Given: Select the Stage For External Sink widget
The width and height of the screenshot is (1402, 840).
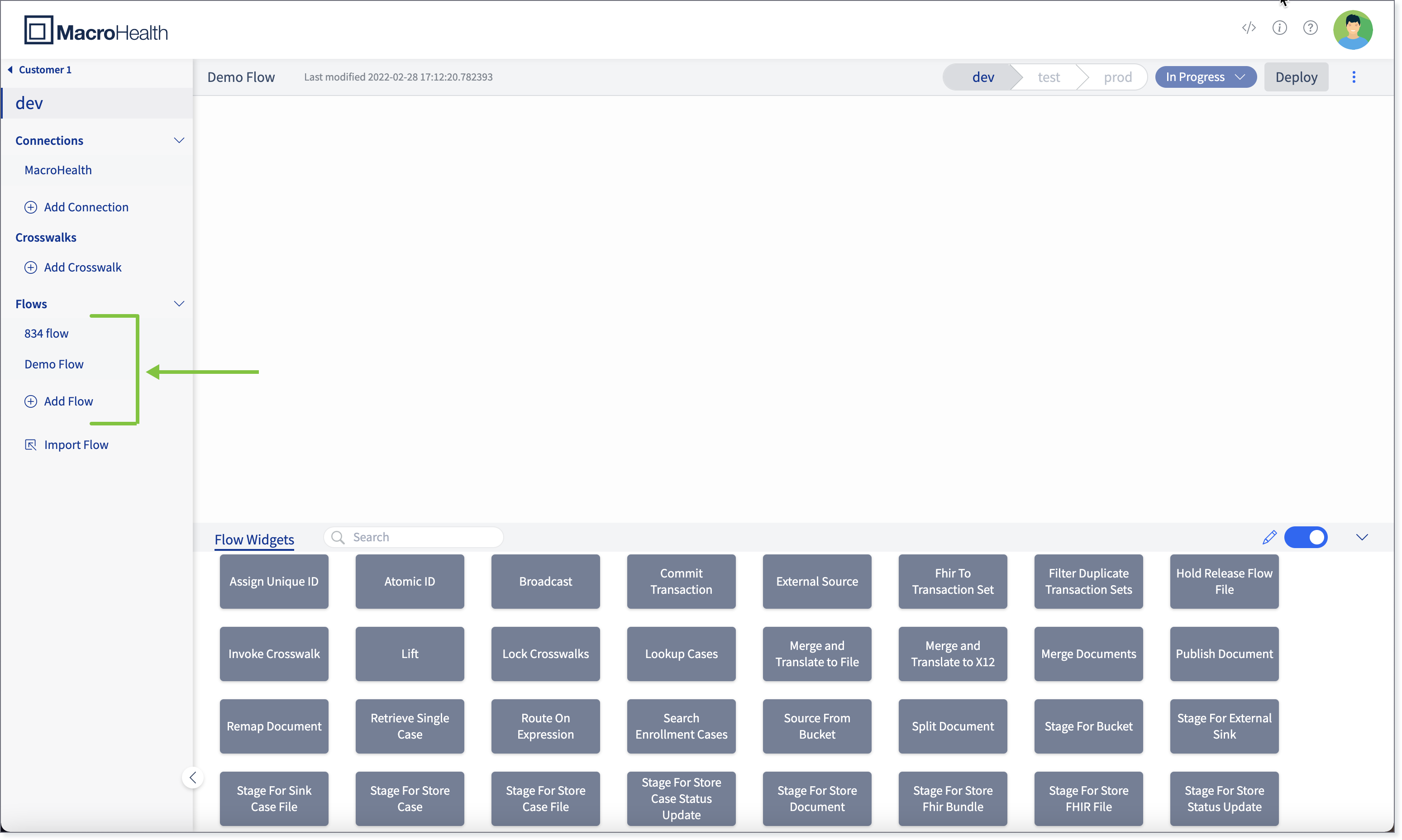Looking at the screenshot, I should (x=1225, y=726).
